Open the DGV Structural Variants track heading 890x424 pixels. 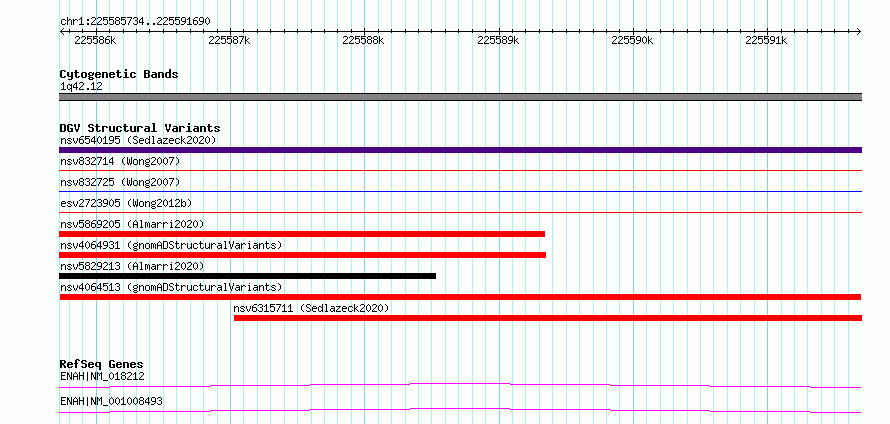[140, 128]
